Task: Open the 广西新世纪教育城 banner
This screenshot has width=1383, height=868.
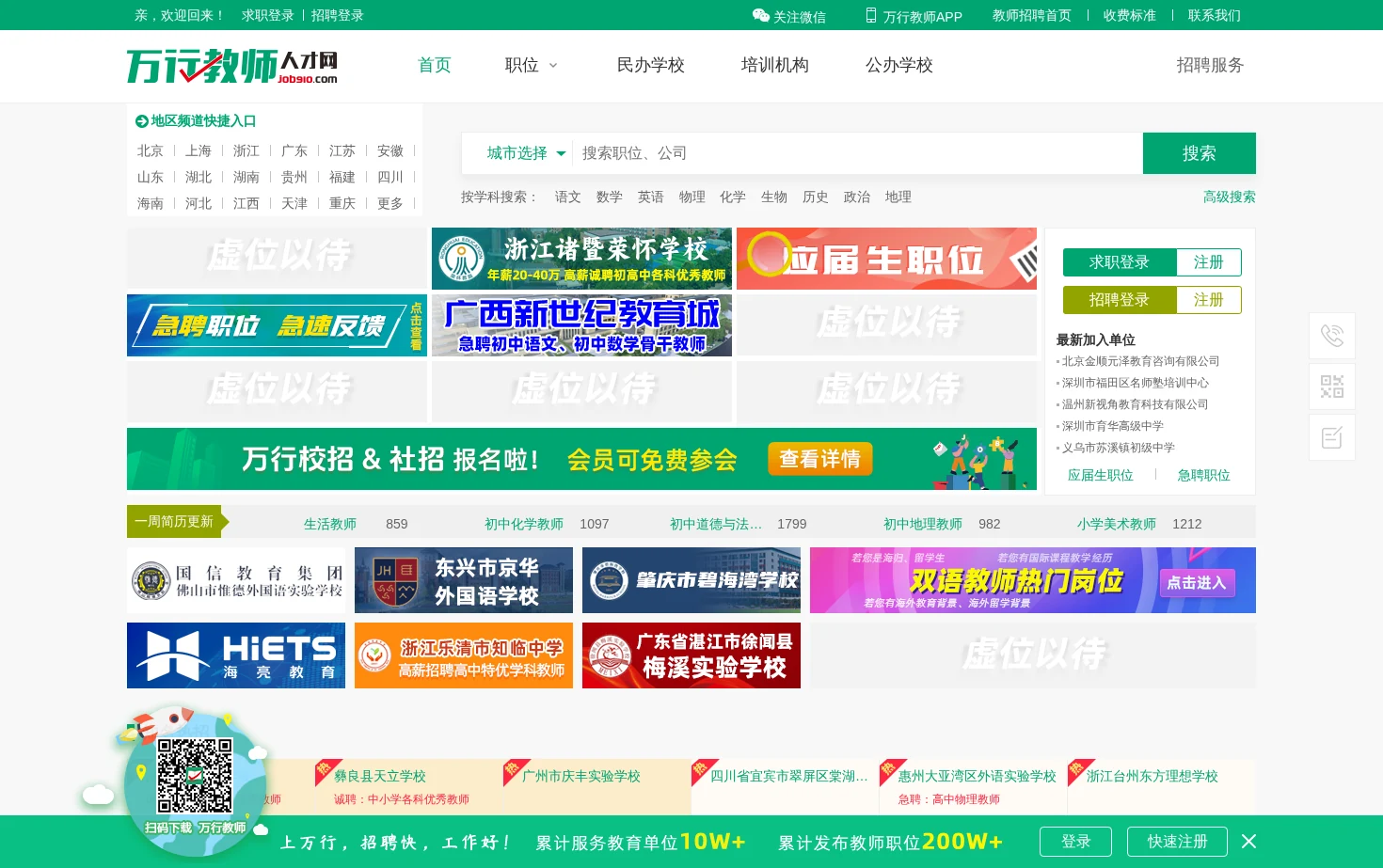Action: click(x=581, y=325)
